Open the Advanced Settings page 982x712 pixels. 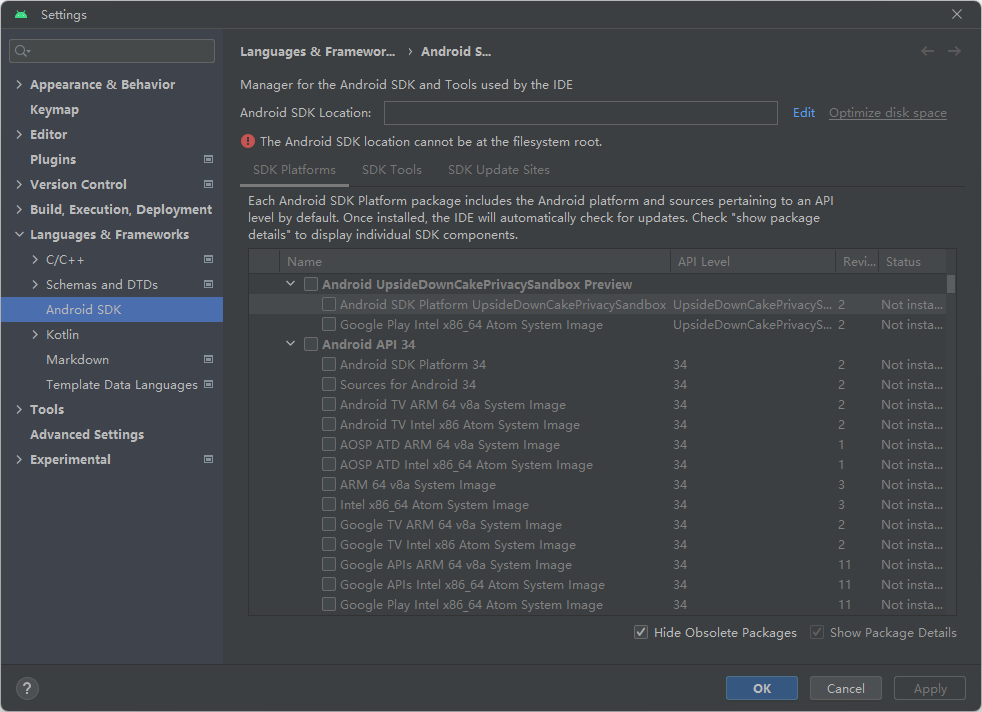coord(87,435)
